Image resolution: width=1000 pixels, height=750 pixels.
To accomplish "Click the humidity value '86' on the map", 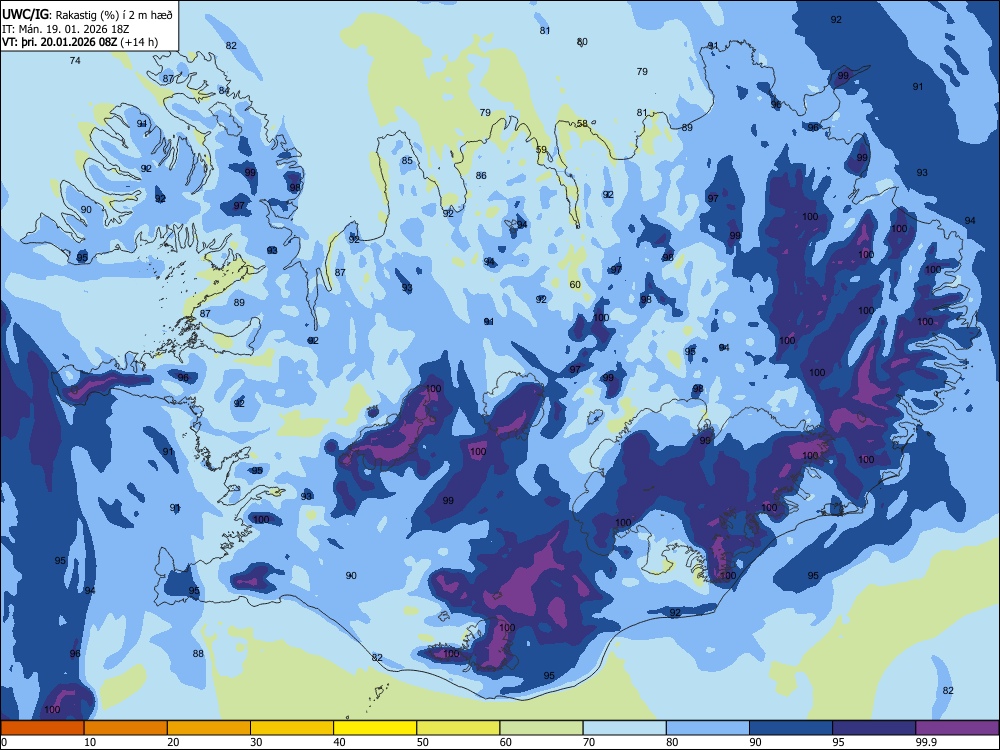I will 481,175.
